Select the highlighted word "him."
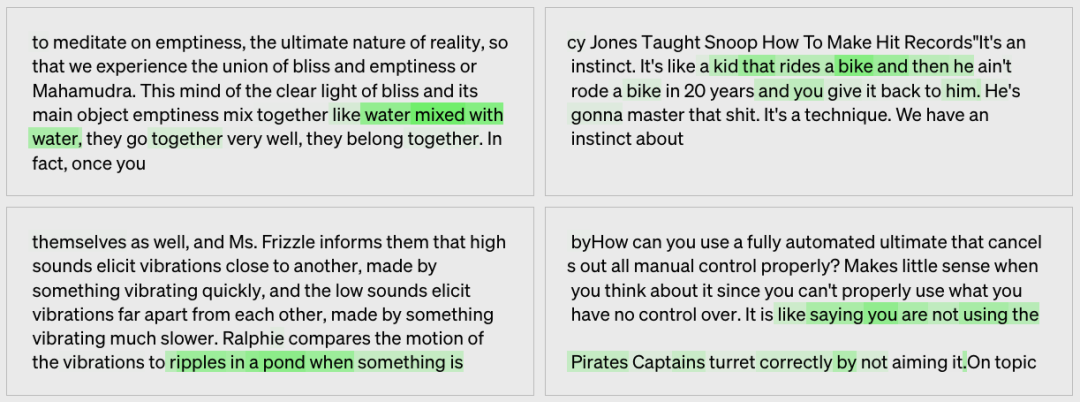The width and height of the screenshot is (1080, 402). coord(963,91)
